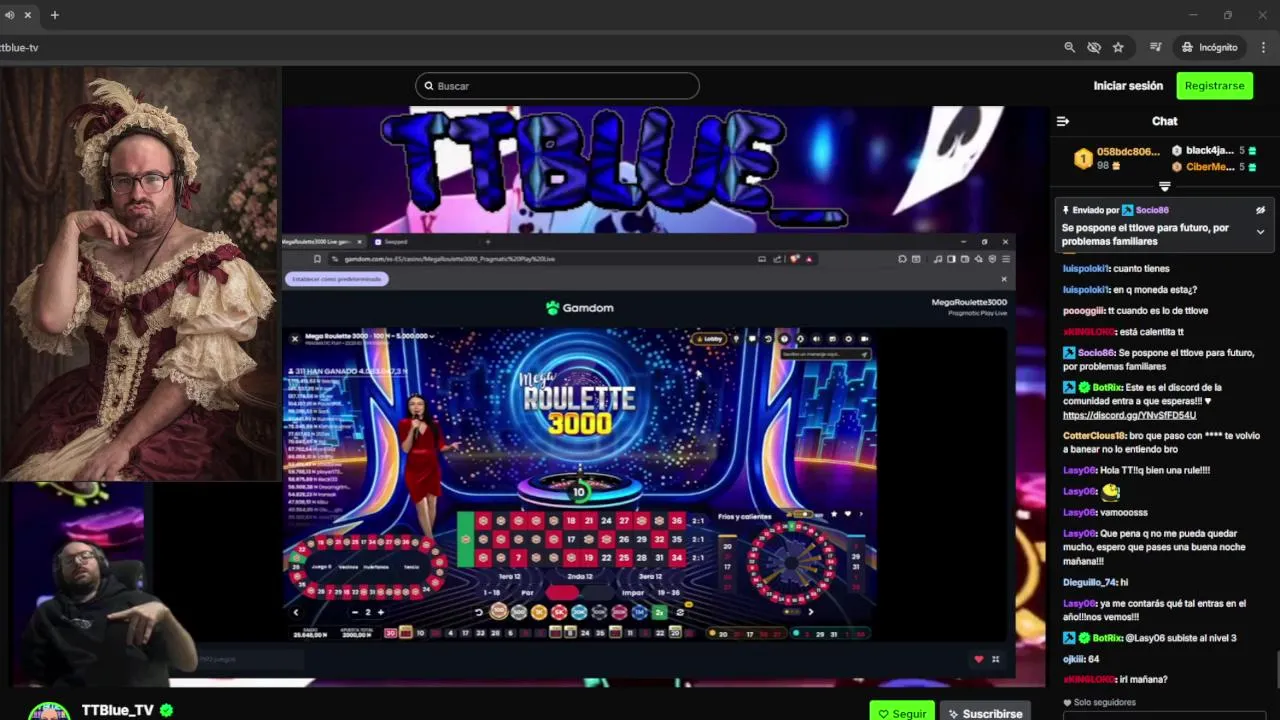This screenshot has height=720, width=1280.
Task: Click the x2 double-bet chip button
Action: click(660, 612)
